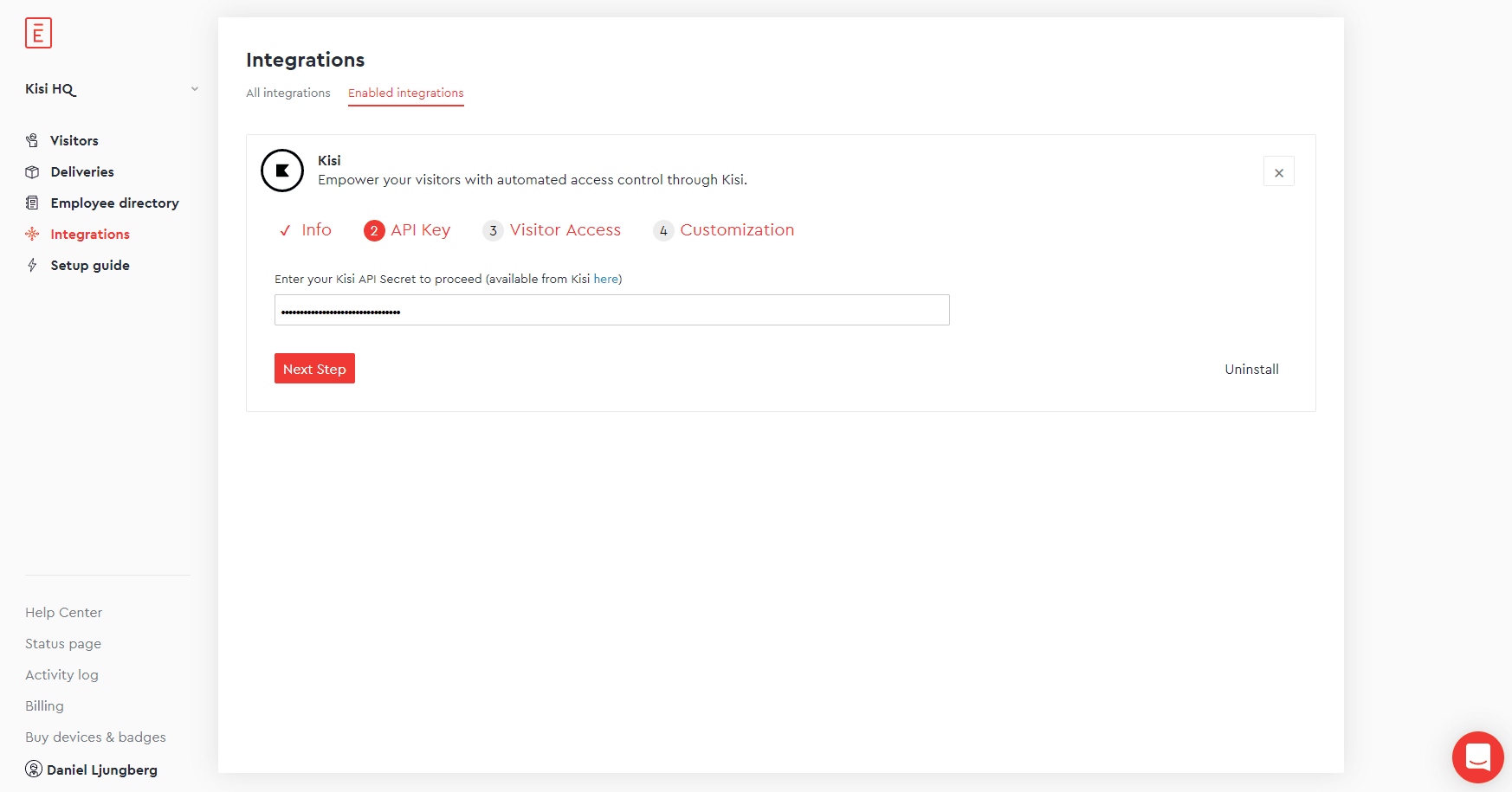Switch to All integrations tab
Viewport: 1512px width, 792px height.
[288, 93]
